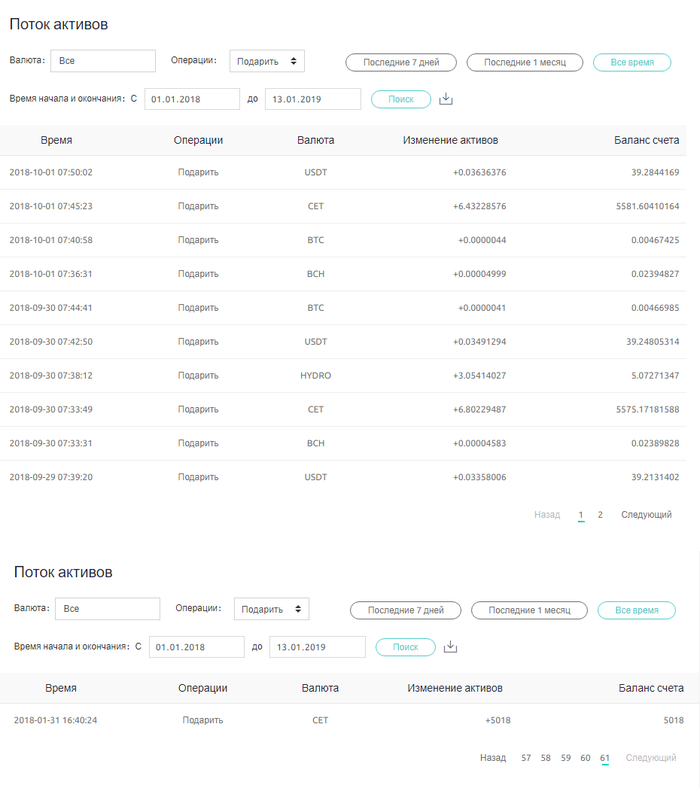
Task: Select Последние 7 дней filter in upper panel
Action: 401,62
